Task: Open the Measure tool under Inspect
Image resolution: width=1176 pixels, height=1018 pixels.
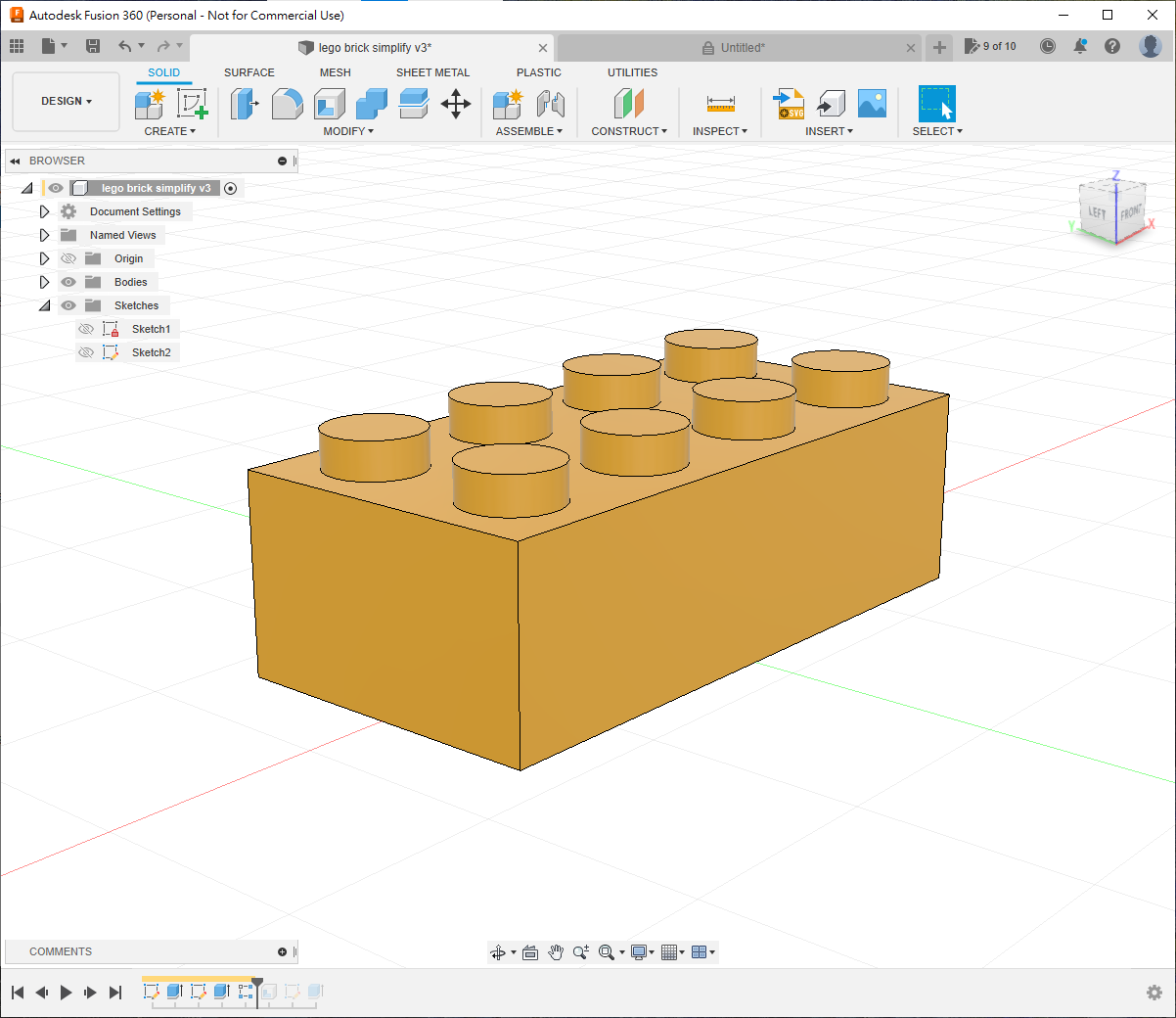Action: 720,104
